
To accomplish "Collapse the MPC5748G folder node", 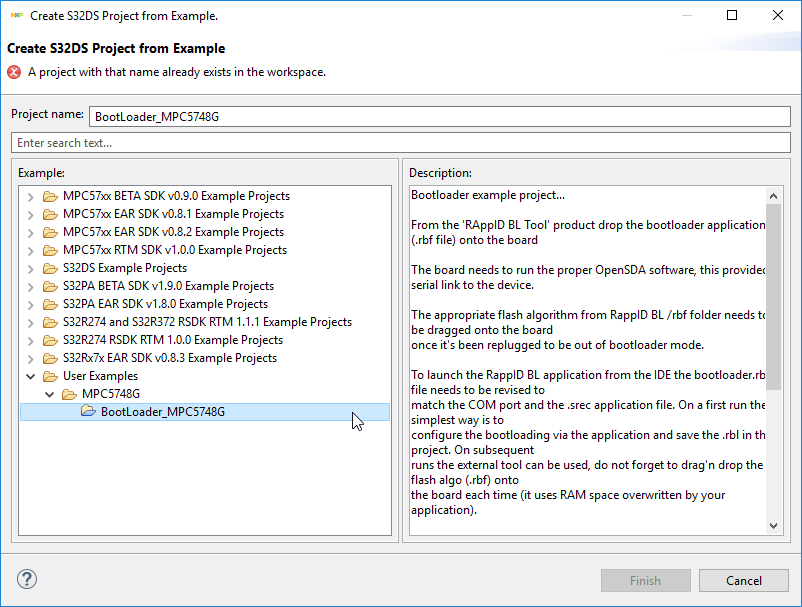I will [50, 394].
